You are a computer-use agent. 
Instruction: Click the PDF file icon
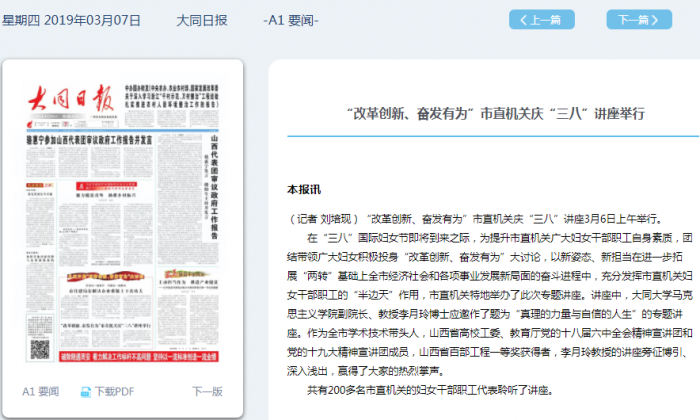point(87,391)
